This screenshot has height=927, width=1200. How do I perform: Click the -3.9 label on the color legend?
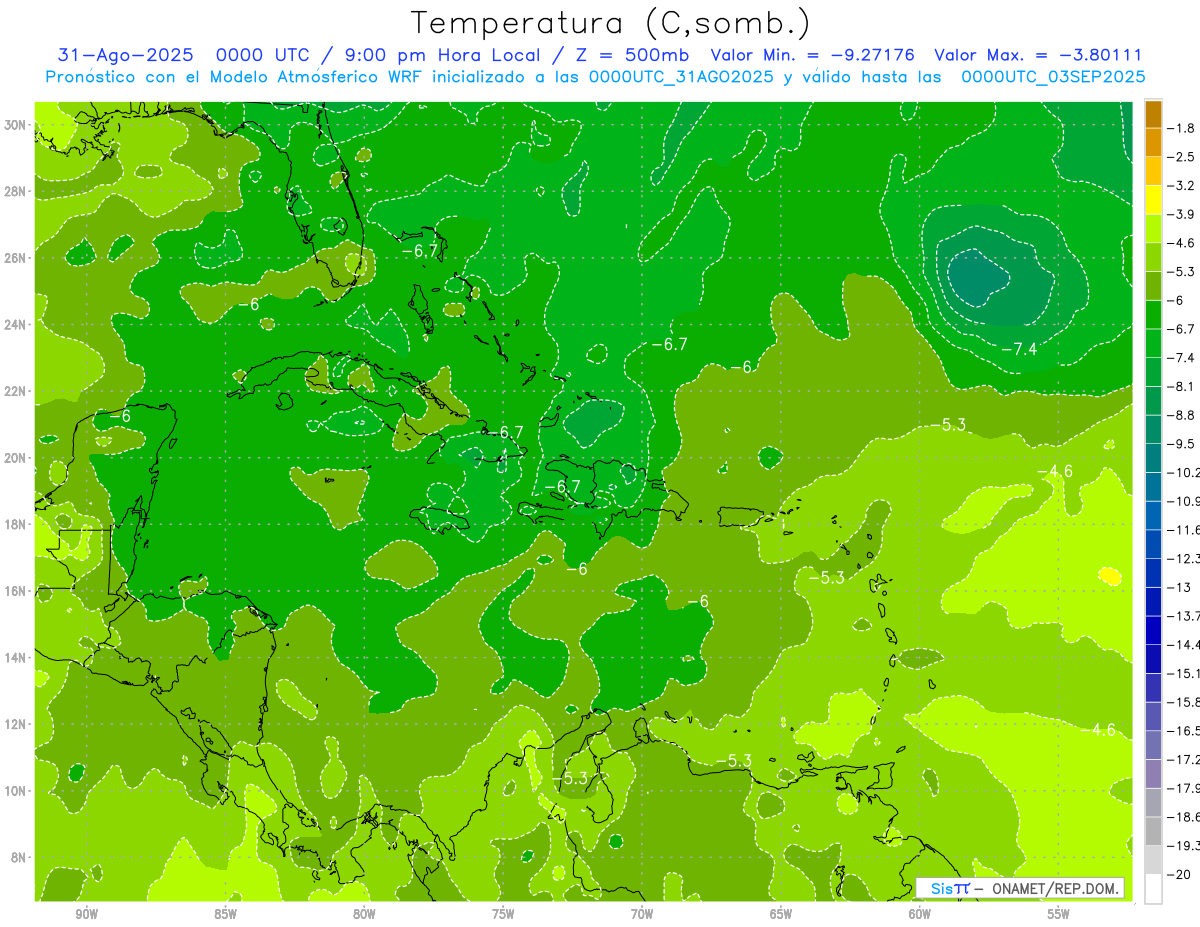point(1183,214)
